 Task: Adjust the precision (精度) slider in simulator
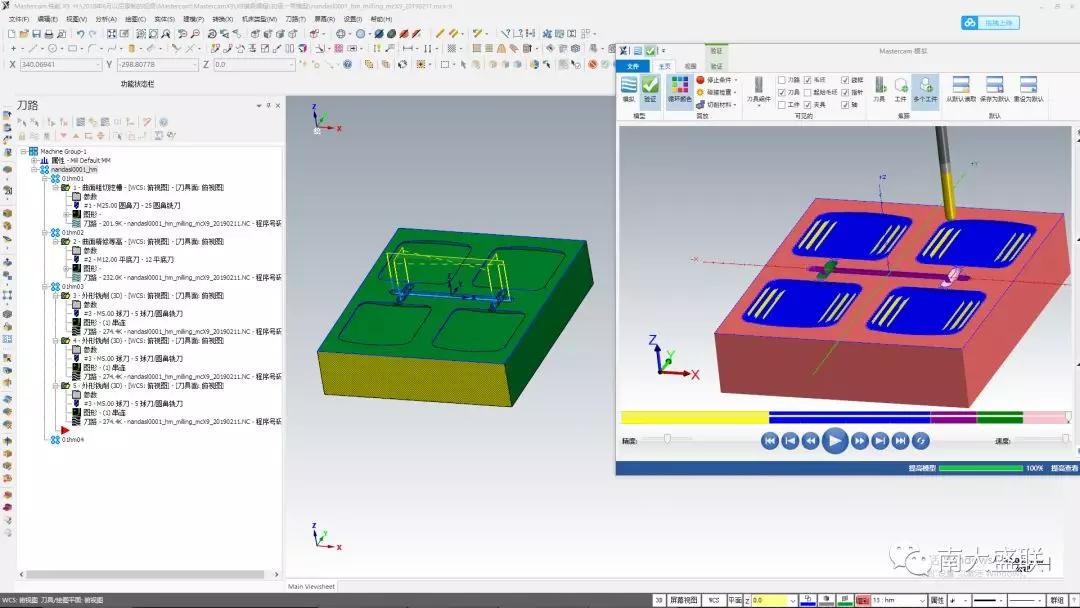(x=667, y=439)
